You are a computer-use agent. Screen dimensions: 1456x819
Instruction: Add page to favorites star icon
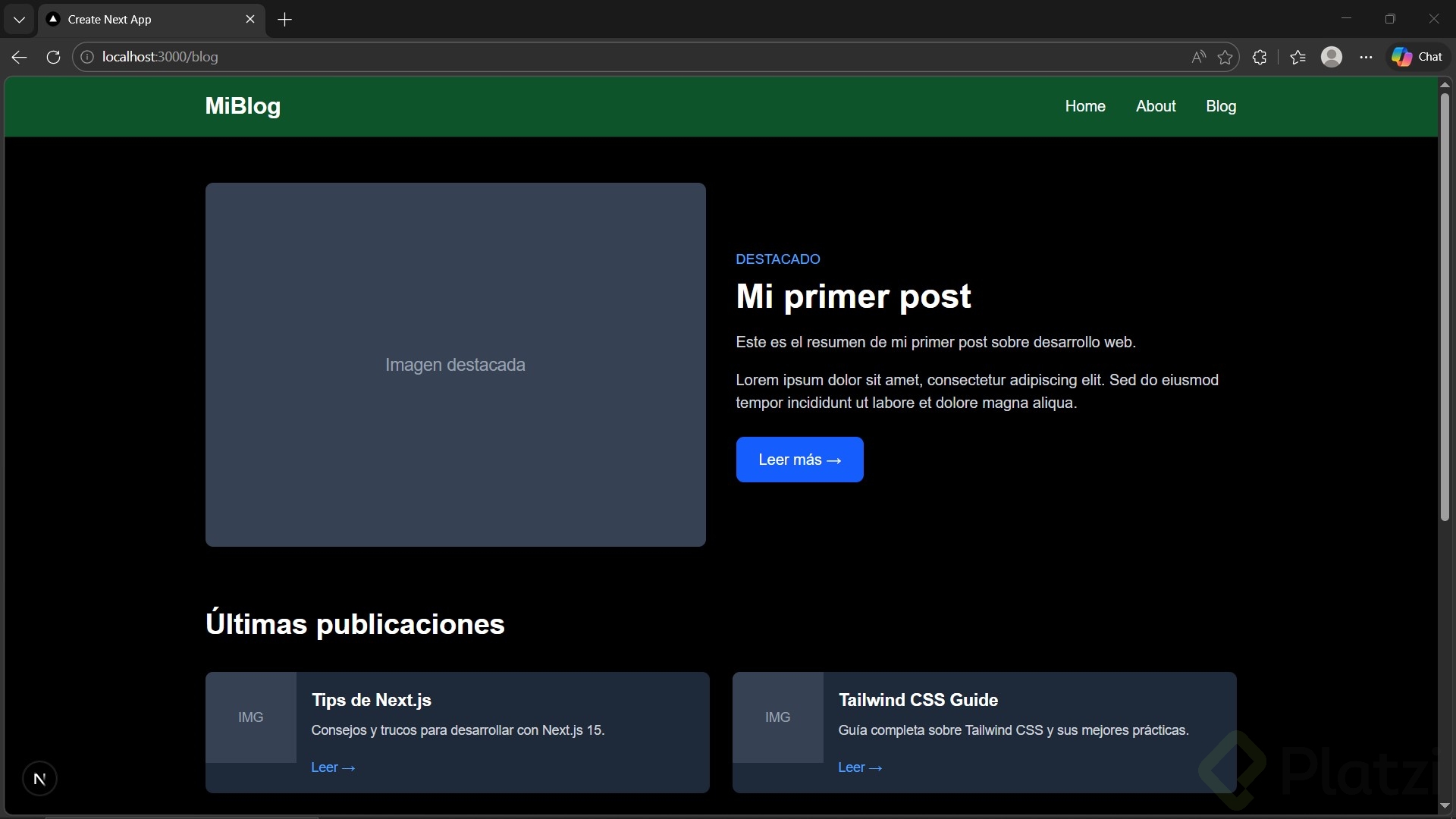(x=1225, y=57)
